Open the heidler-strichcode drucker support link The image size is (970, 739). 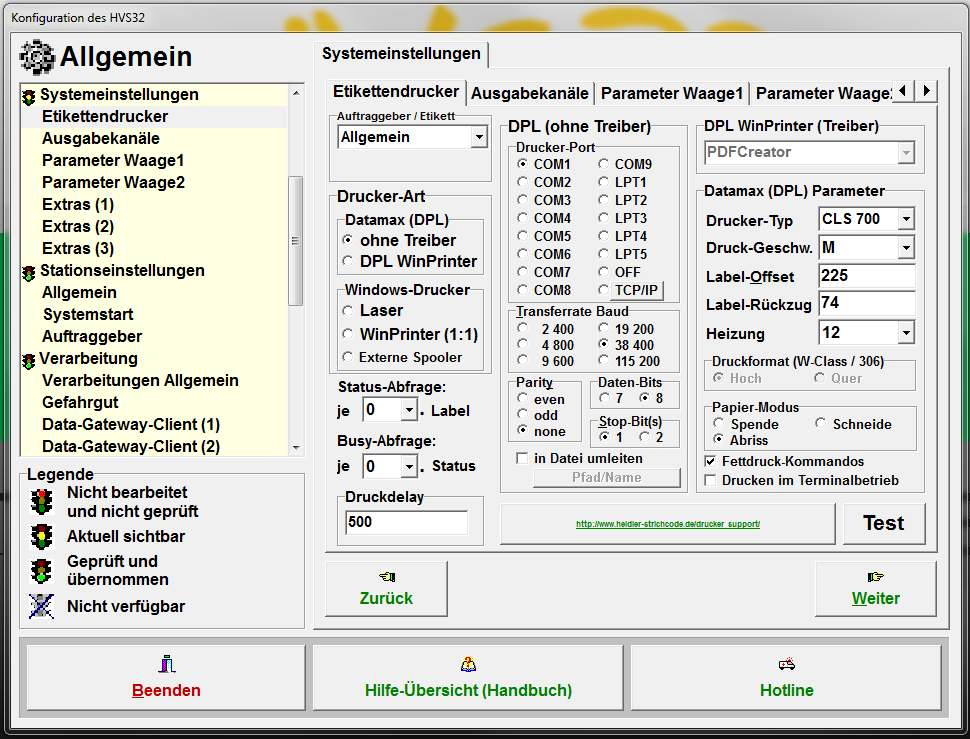click(667, 524)
